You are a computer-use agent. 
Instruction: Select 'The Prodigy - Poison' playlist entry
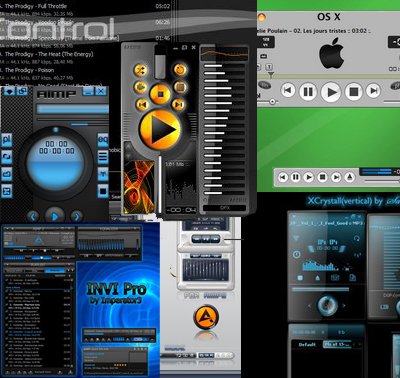click(x=29, y=70)
